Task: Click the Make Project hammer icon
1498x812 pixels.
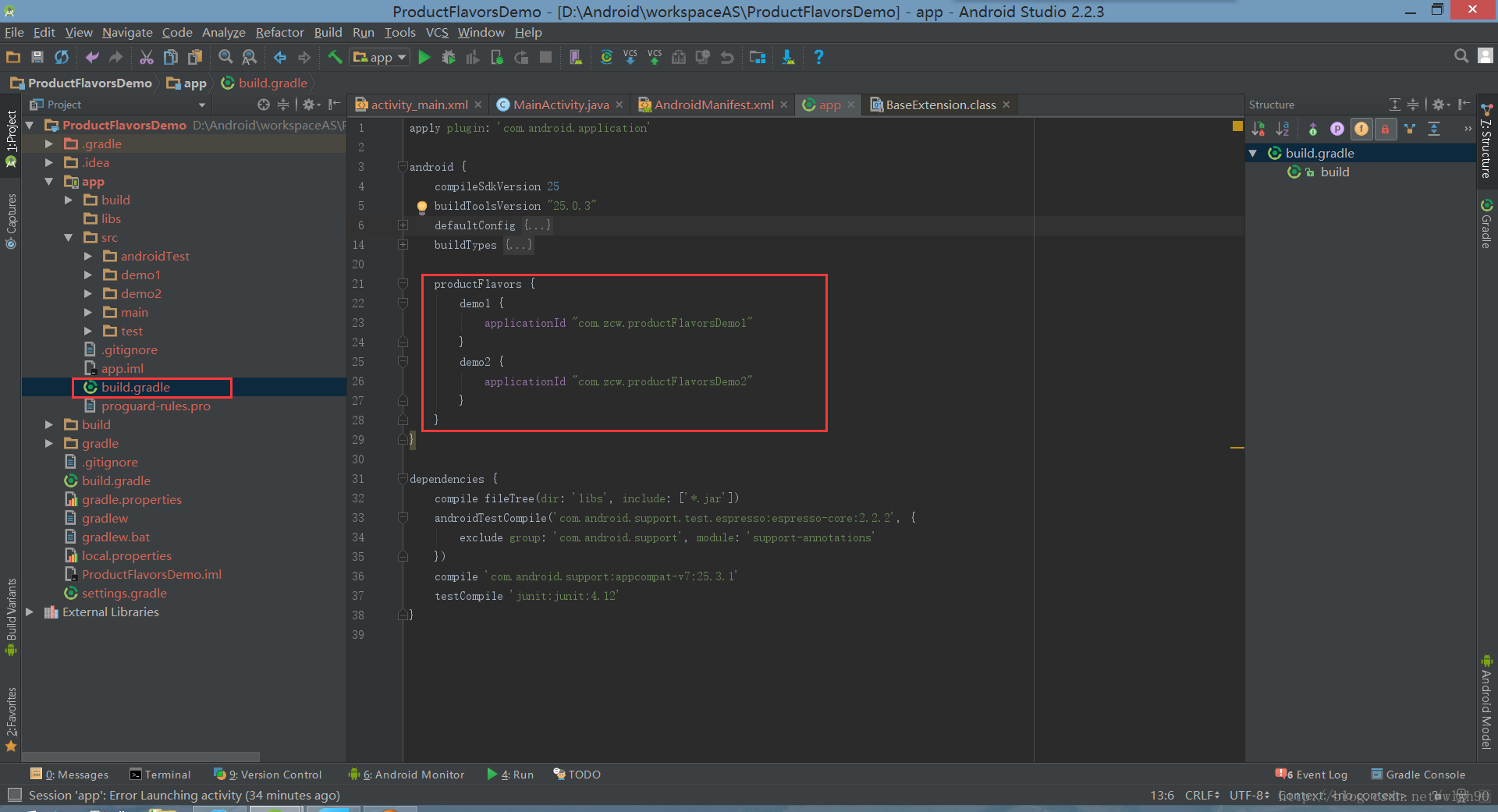Action: pos(335,57)
